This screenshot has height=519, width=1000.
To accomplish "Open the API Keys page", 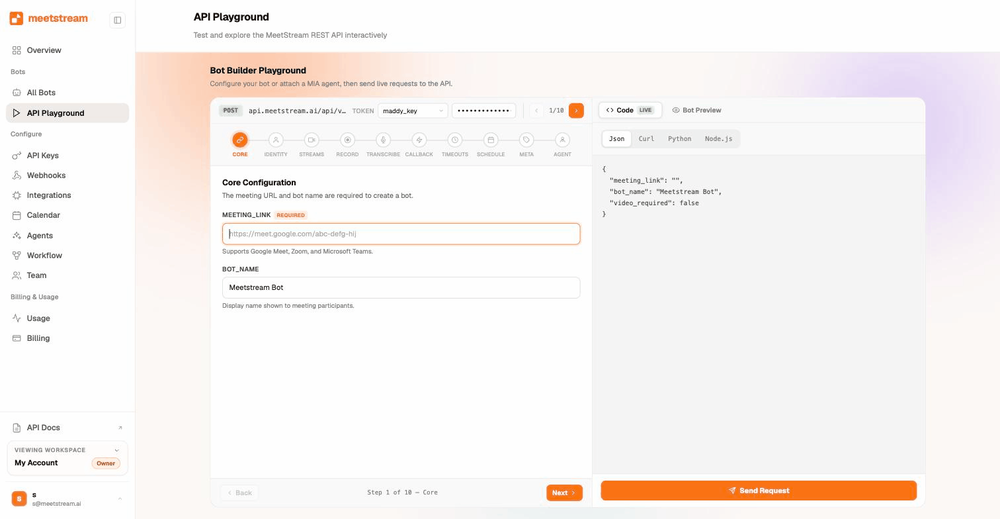I will click(x=42, y=156).
